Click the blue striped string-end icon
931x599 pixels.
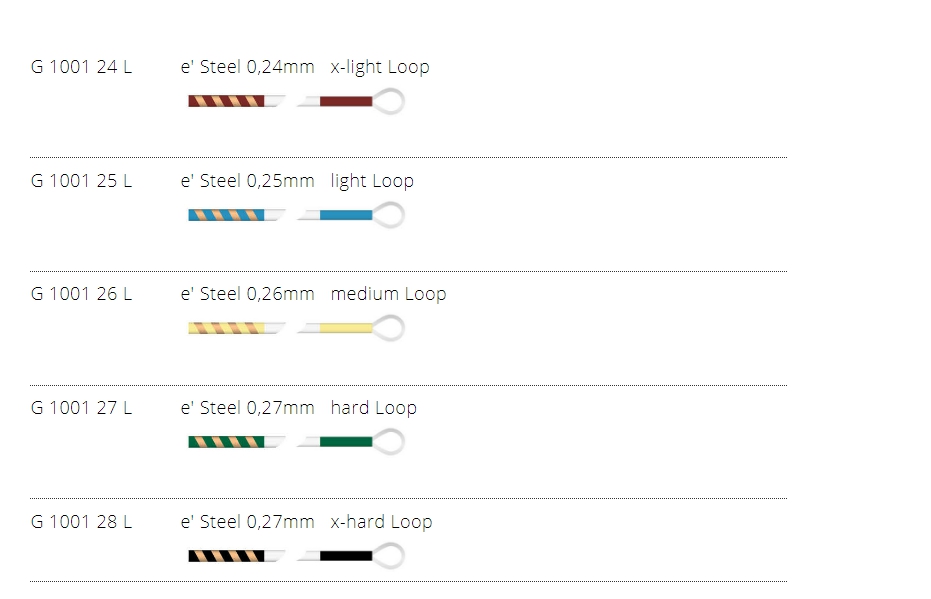(235, 215)
